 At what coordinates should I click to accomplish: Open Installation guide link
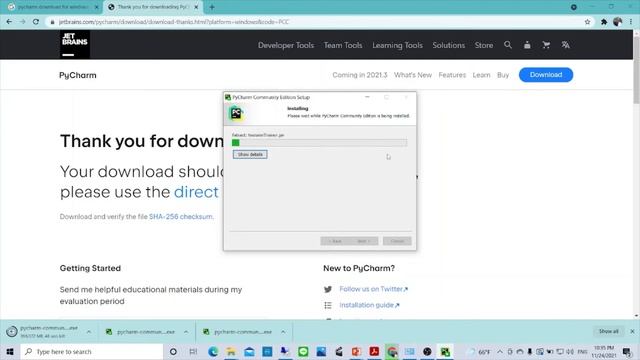(x=369, y=305)
